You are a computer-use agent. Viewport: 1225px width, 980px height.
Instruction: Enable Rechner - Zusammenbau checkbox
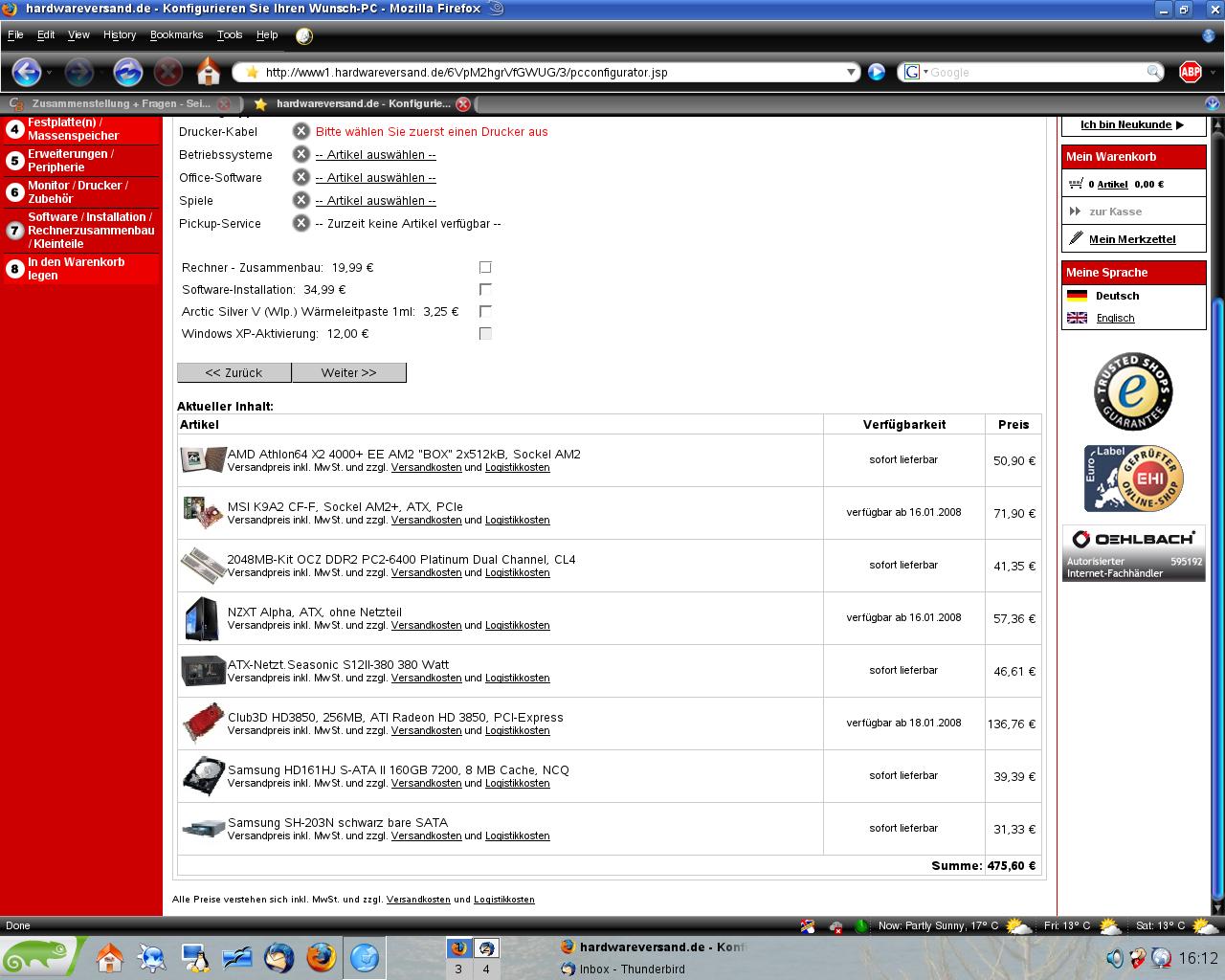point(485,268)
